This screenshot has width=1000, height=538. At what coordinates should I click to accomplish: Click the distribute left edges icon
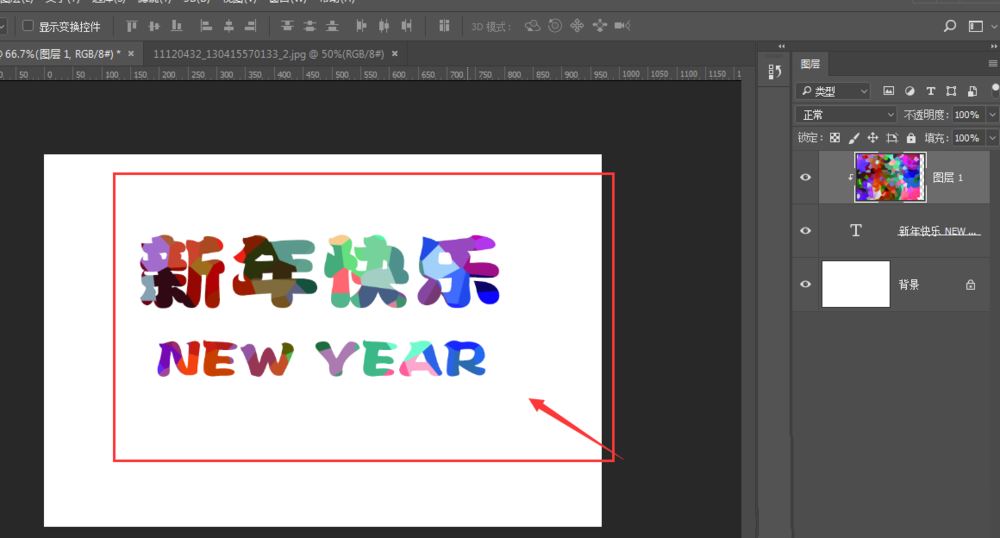(x=361, y=26)
